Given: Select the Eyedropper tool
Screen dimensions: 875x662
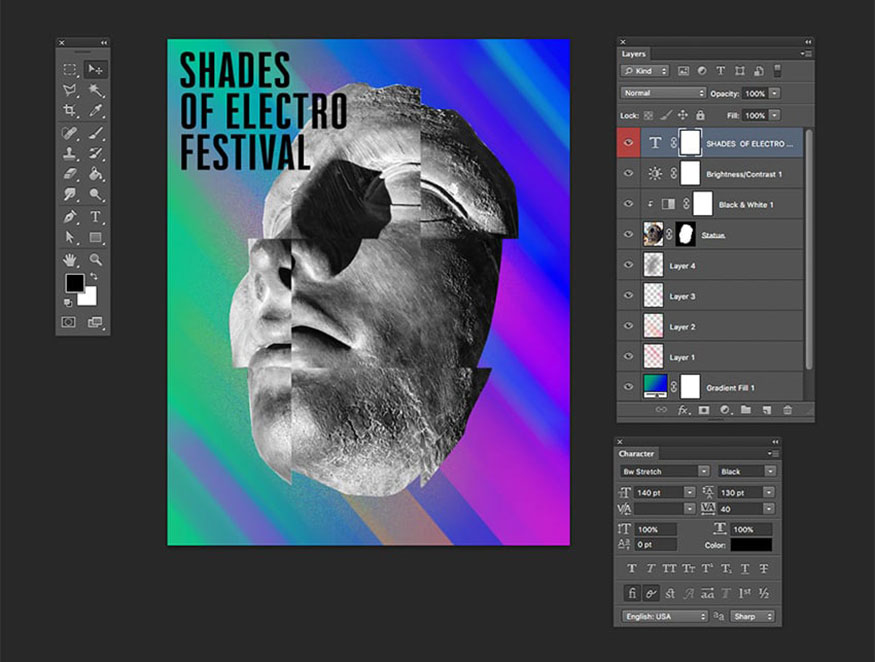Looking at the screenshot, I should click(95, 111).
